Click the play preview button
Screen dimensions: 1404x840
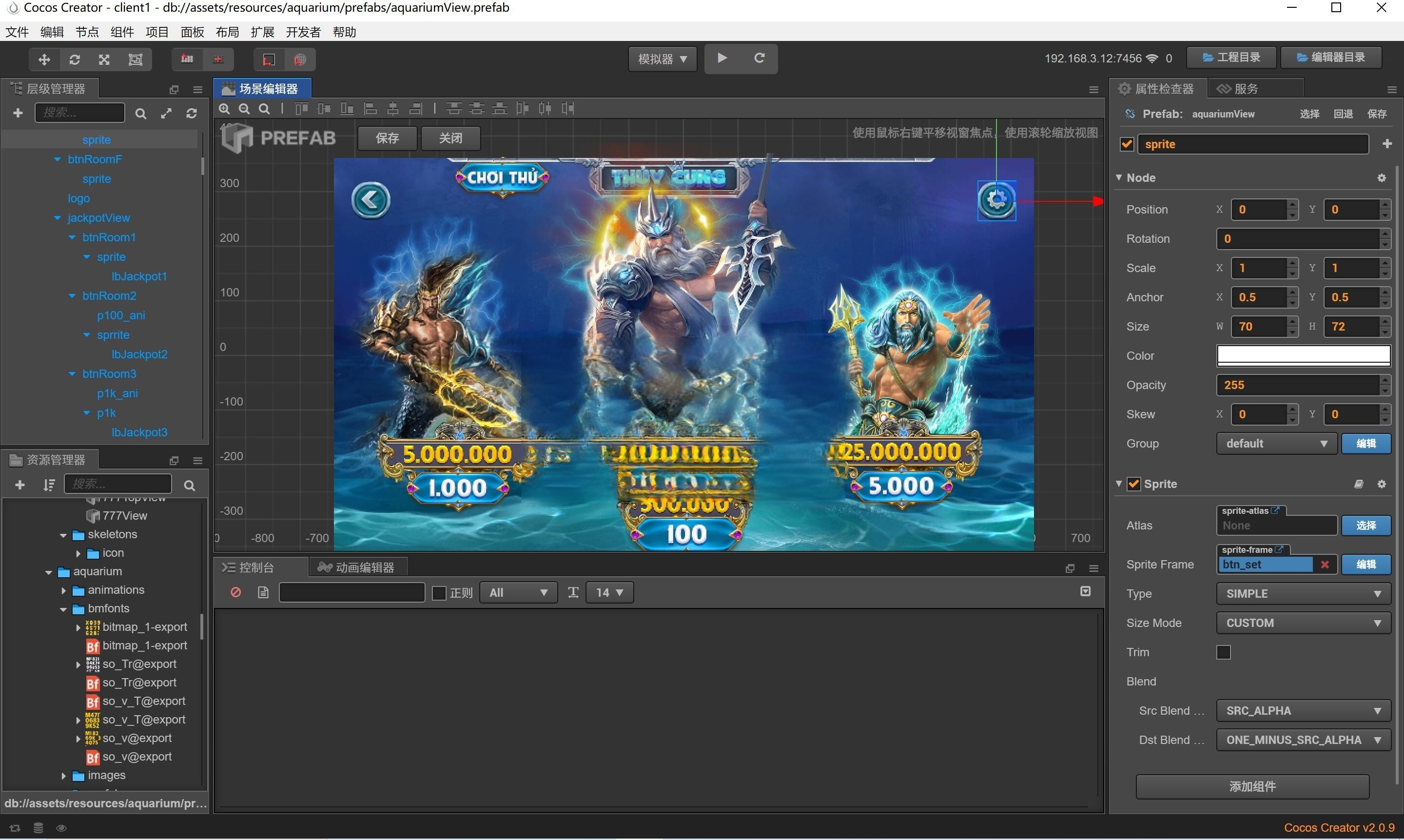722,59
